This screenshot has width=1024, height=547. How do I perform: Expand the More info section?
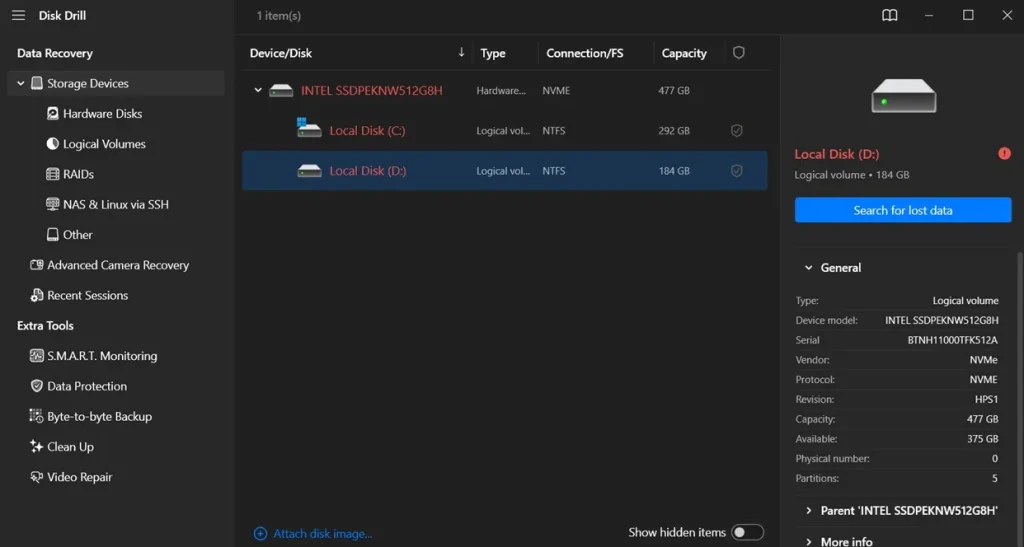(808, 541)
